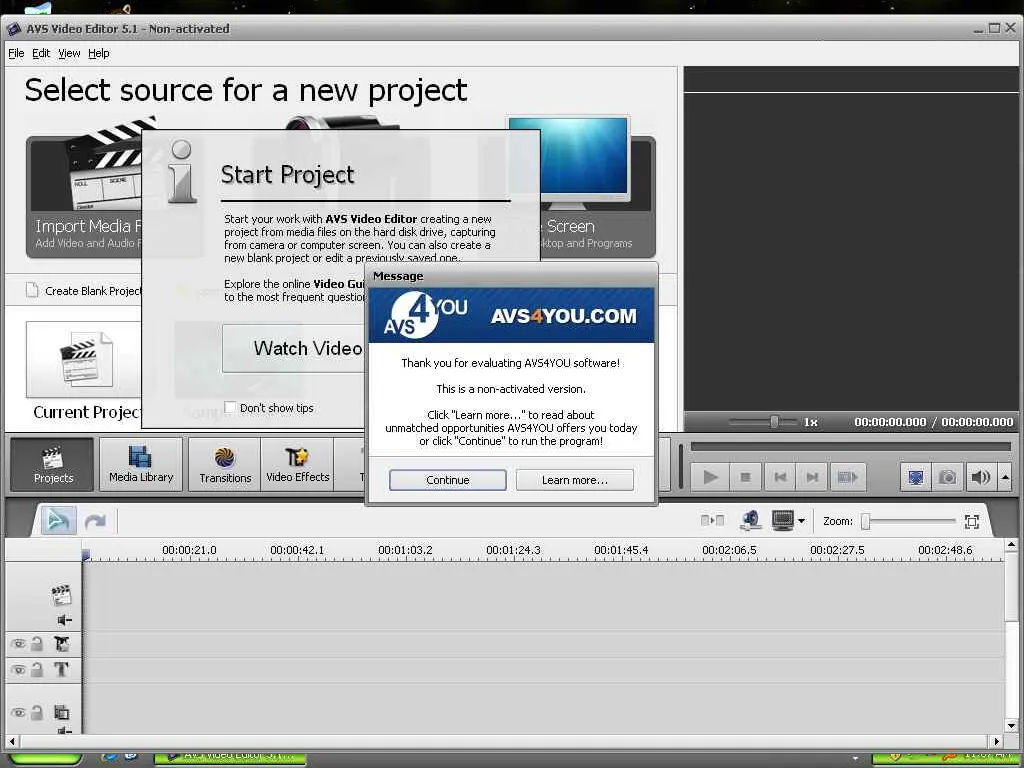Click the split clip icon in timeline toolbar
The height and width of the screenshot is (768, 1024).
tap(712, 520)
